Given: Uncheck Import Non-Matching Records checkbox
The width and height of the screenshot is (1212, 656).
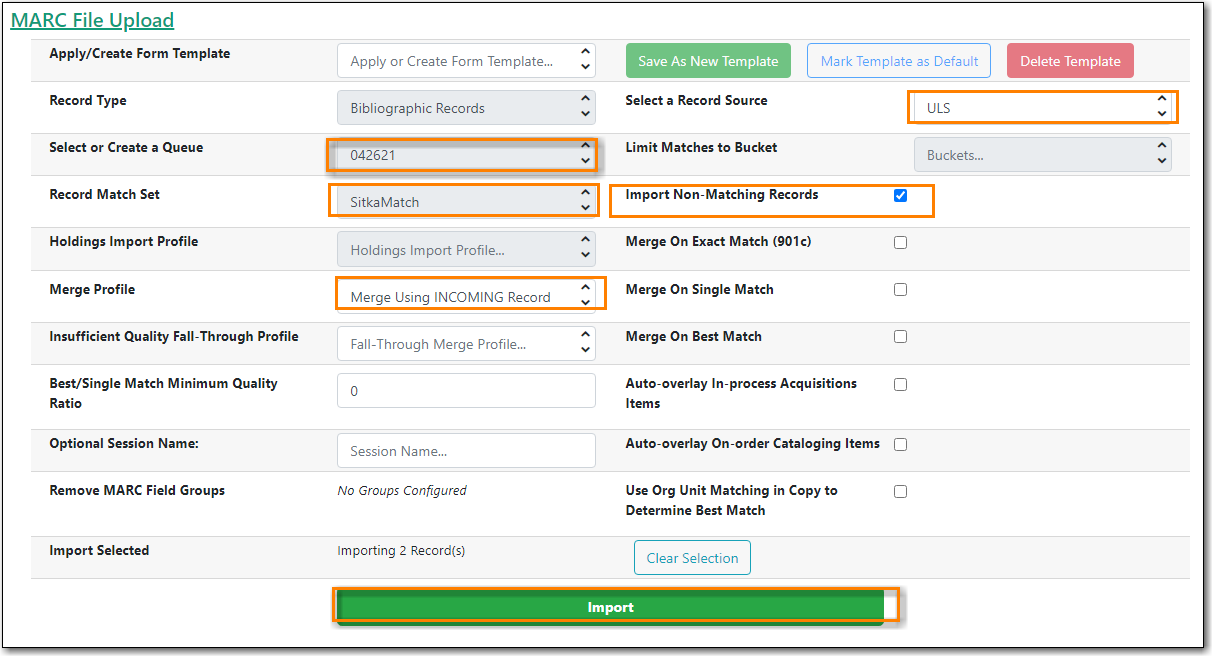Looking at the screenshot, I should [x=900, y=195].
